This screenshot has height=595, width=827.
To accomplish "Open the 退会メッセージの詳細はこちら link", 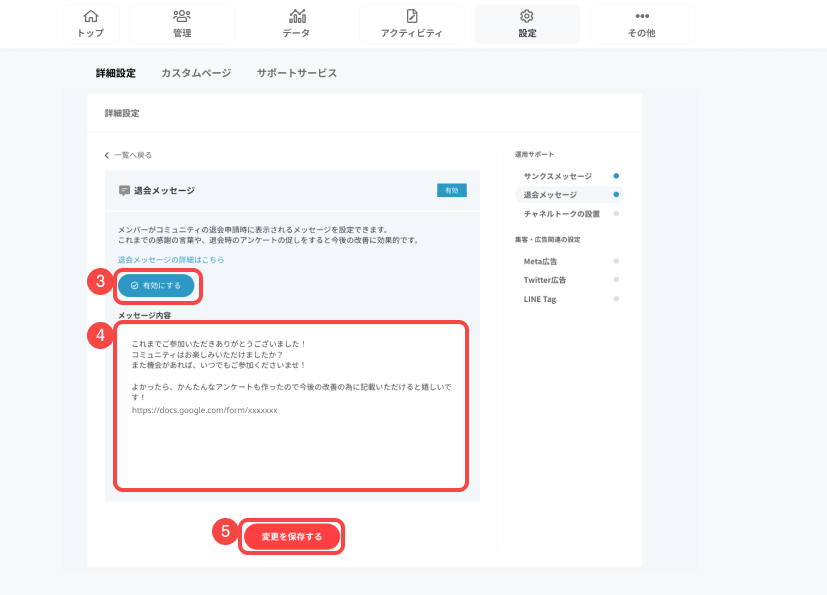I will (x=171, y=259).
